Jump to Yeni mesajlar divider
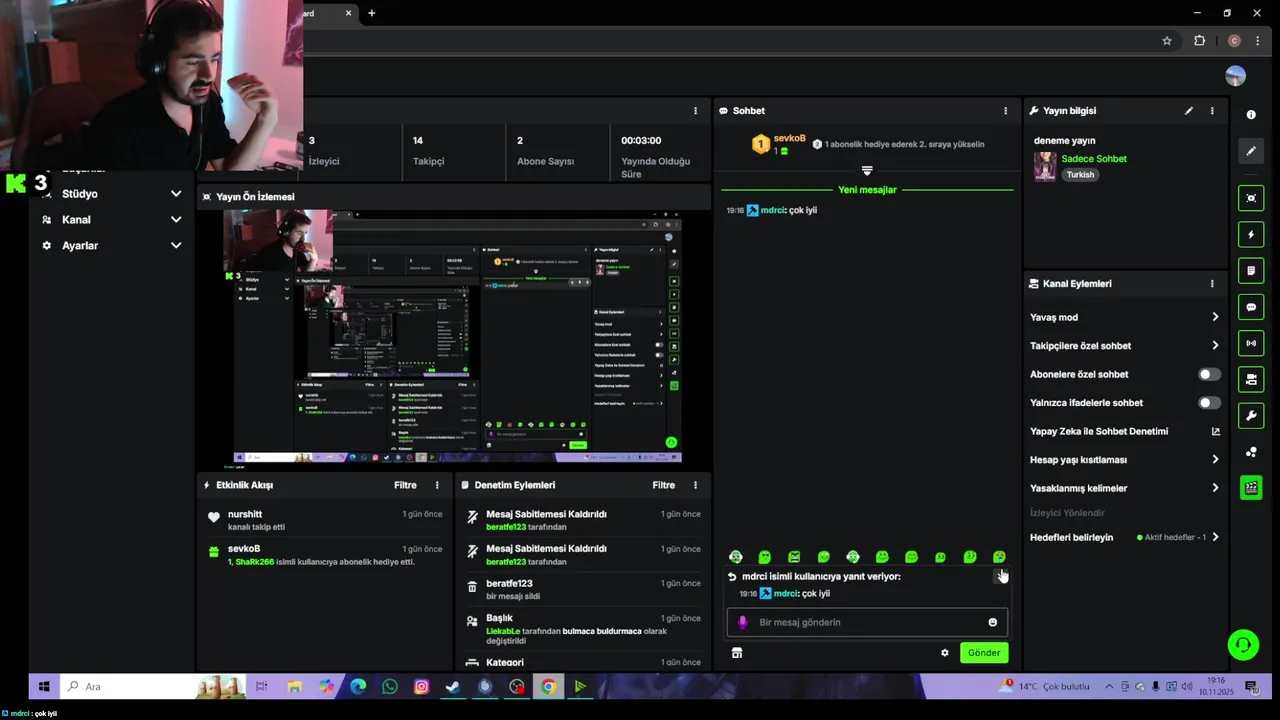 pos(867,190)
